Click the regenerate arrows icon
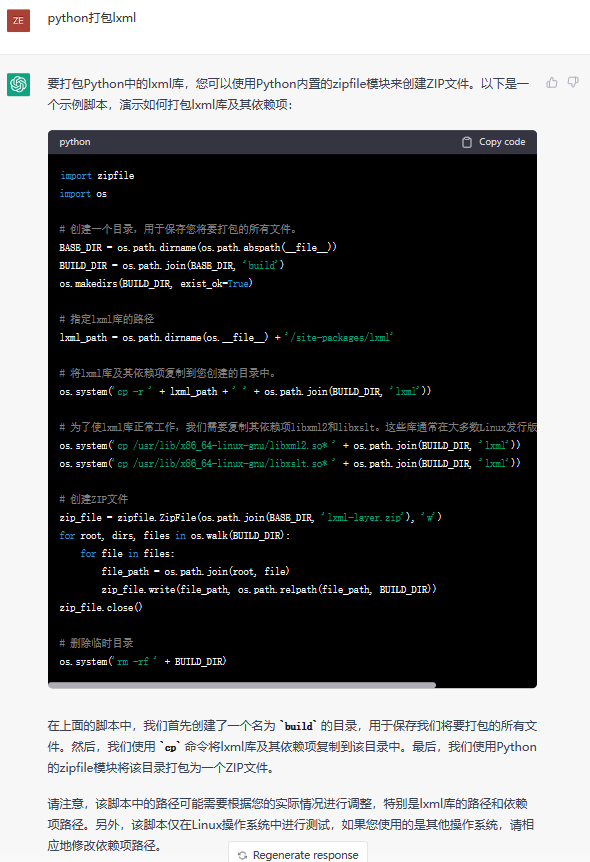The height and width of the screenshot is (862, 590). (242, 855)
